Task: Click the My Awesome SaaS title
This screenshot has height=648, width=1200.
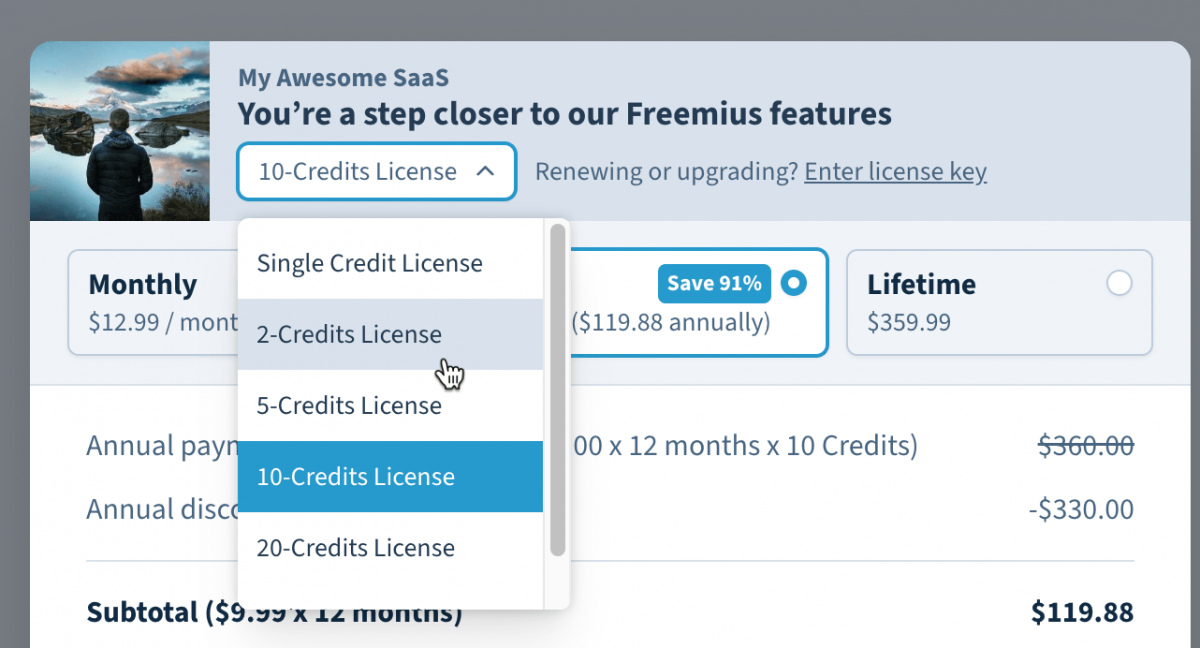Action: 343,77
